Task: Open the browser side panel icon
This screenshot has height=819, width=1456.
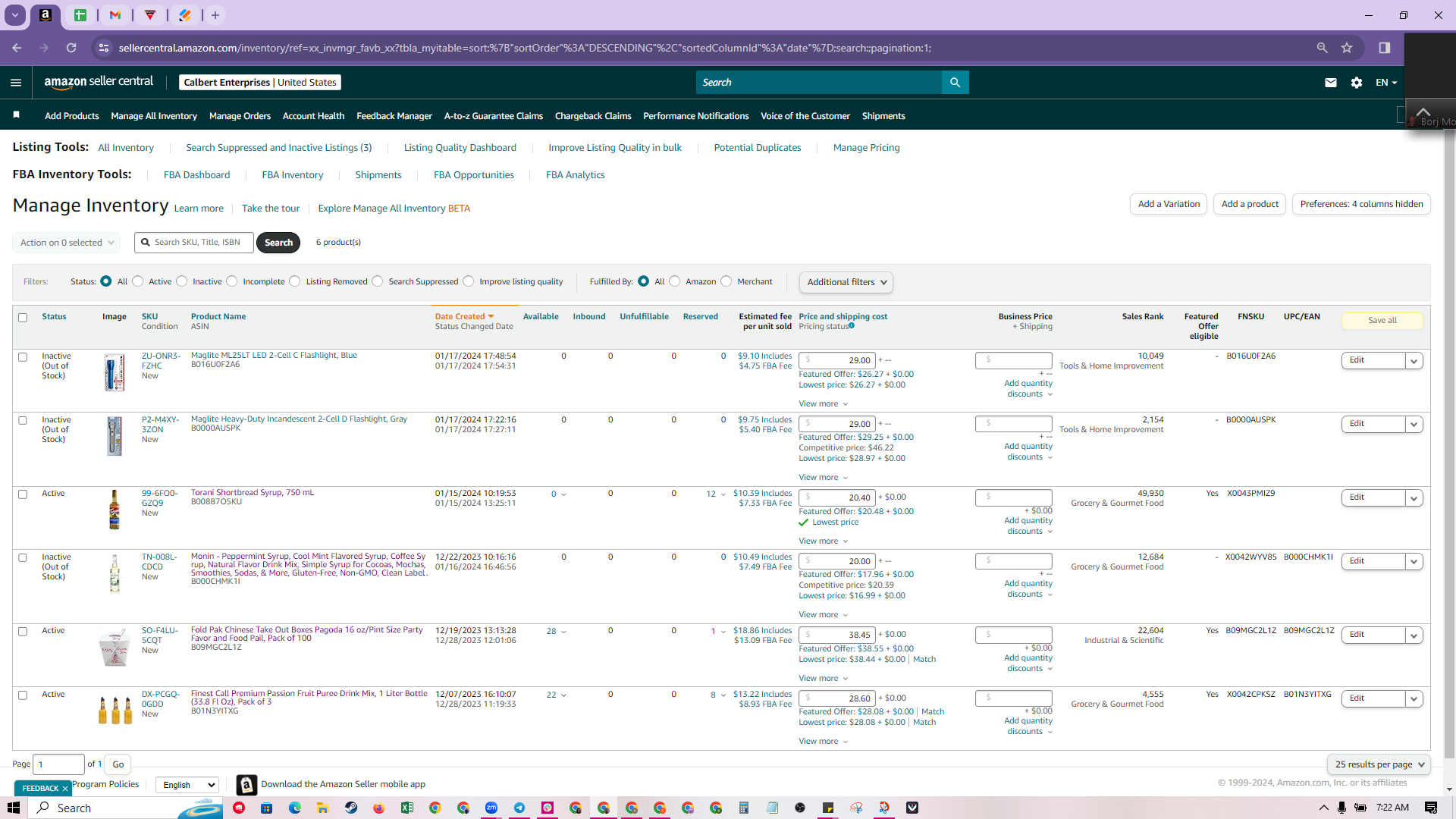Action: [x=1385, y=48]
